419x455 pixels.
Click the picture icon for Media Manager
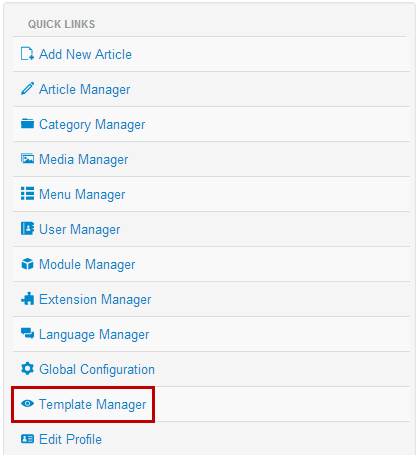(x=27, y=159)
